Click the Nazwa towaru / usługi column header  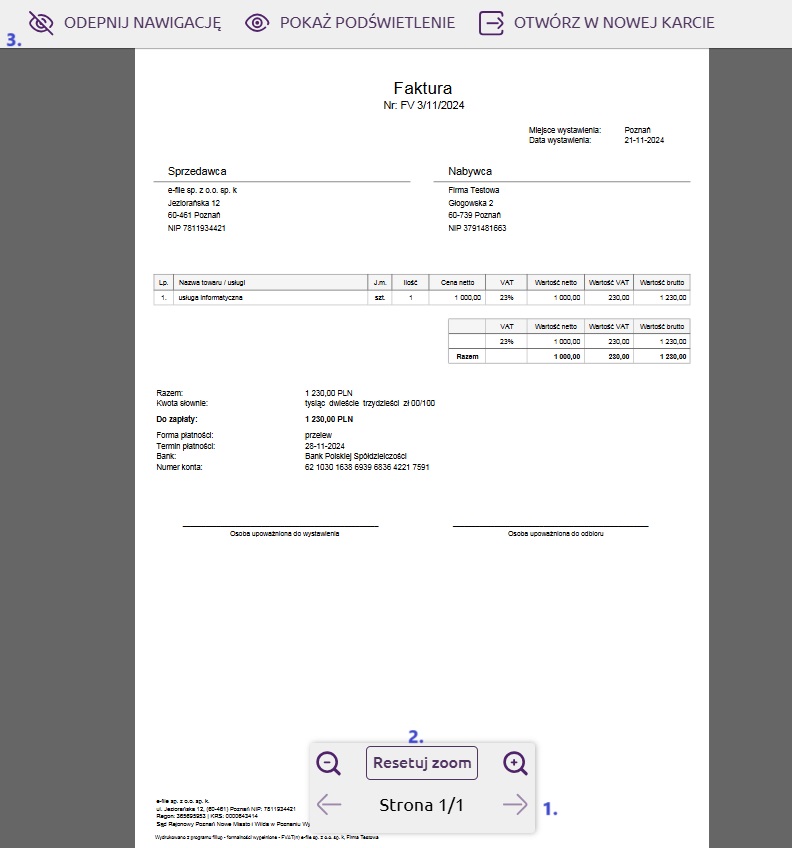pos(212,282)
